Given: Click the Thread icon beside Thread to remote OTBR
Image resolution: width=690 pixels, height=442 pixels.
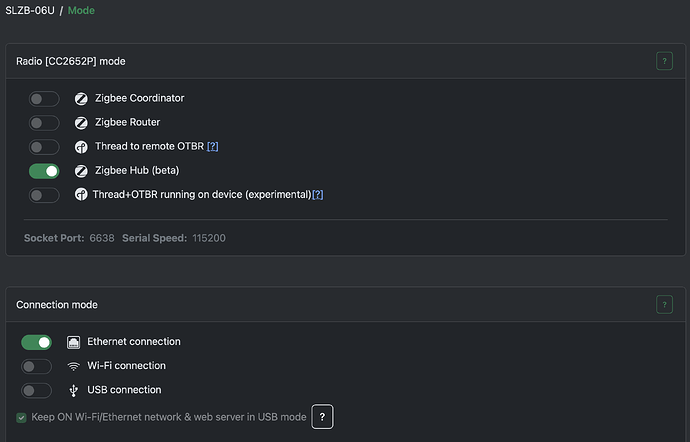Looking at the screenshot, I should 81,147.
